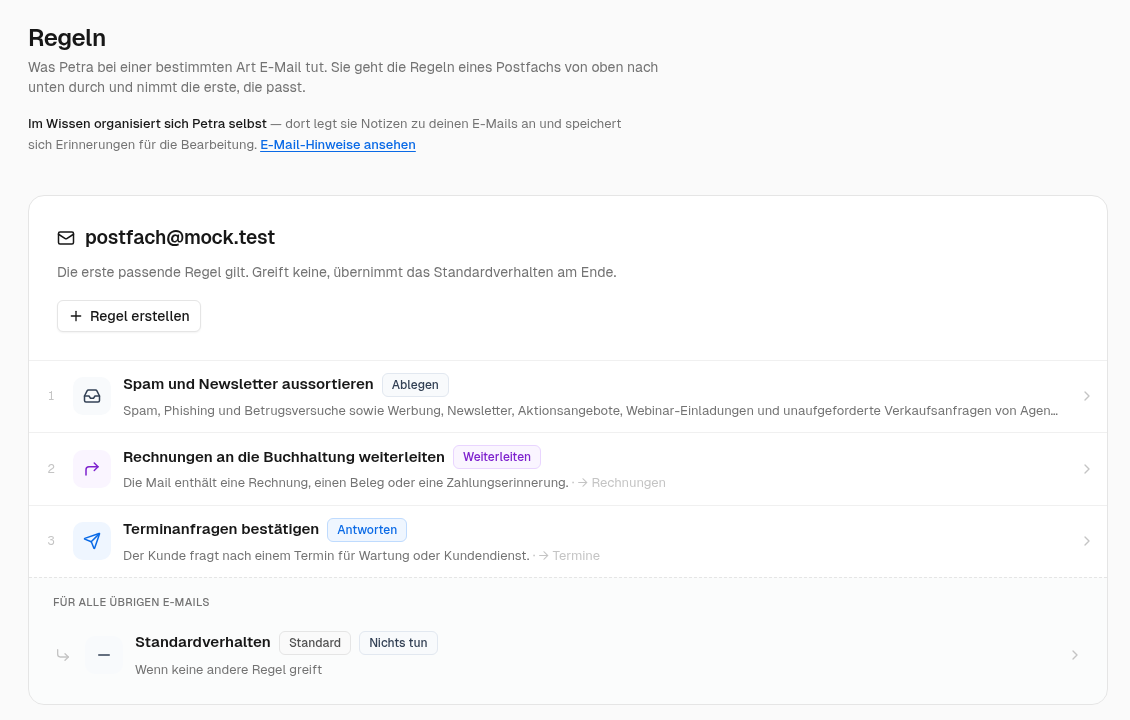Screen dimensions: 1130x720
Task: Open the Terminanfragen bestätigen rule chevron
Action: pos(1087,541)
